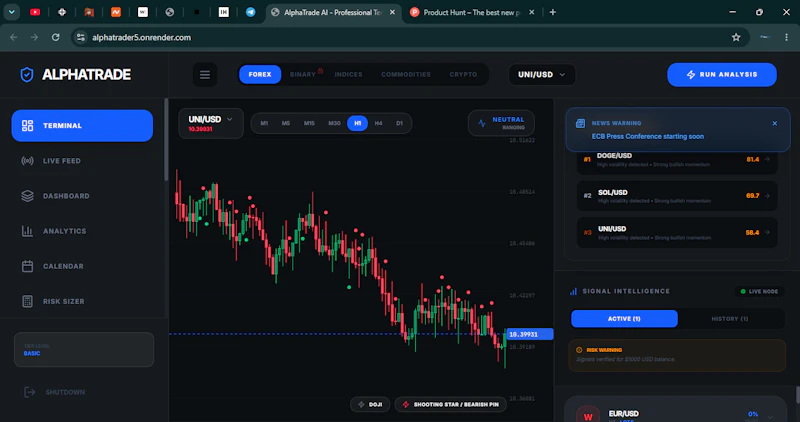The width and height of the screenshot is (800, 422).
Task: Click the site information icon in address bar
Action: (81, 37)
